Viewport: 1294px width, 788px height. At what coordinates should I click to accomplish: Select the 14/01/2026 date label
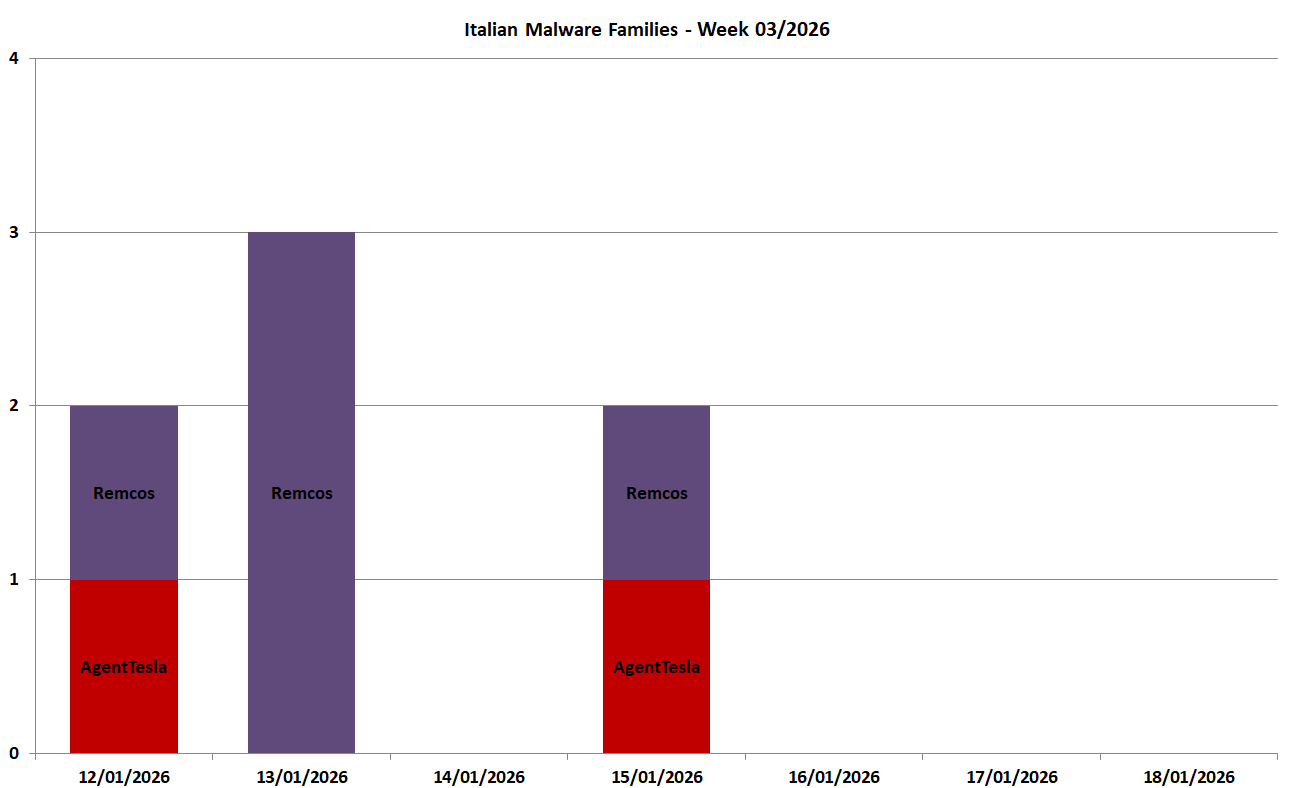tap(479, 777)
